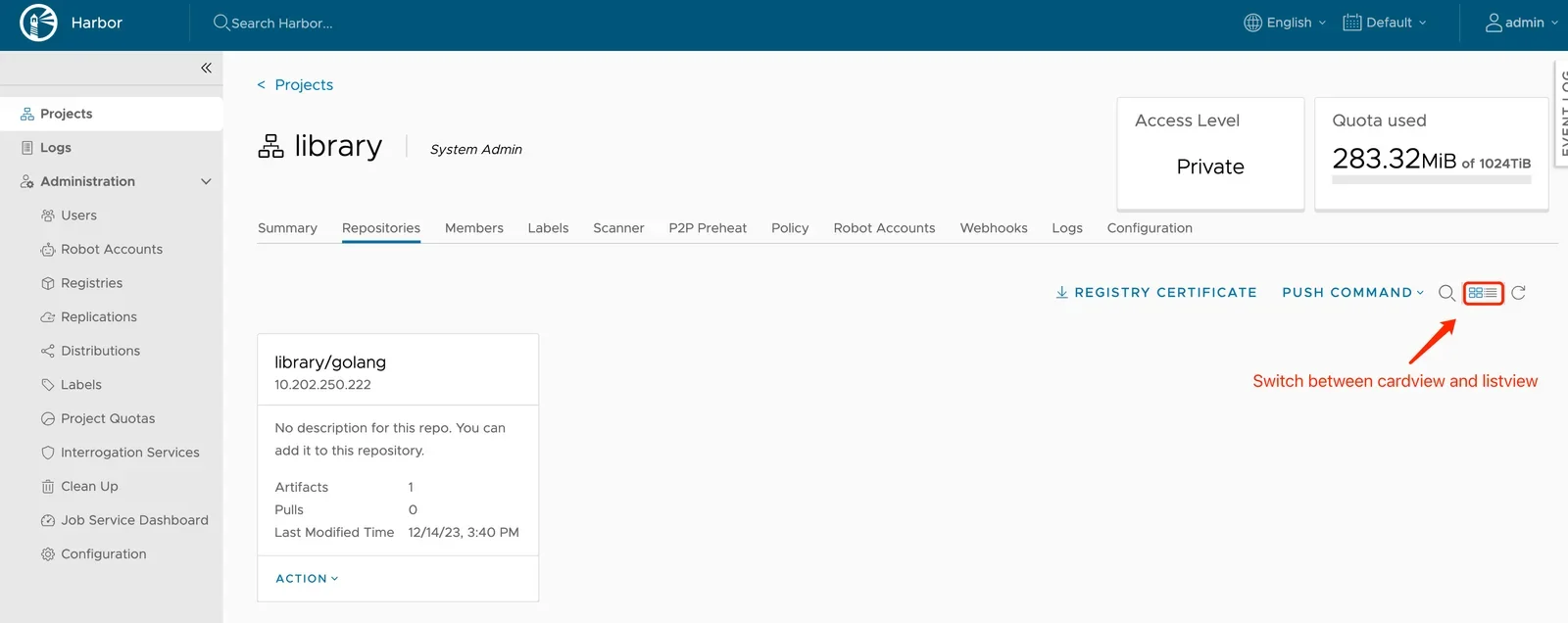This screenshot has width=1568, height=623.
Task: Click the sidebar Configuration gear icon
Action: point(48,554)
